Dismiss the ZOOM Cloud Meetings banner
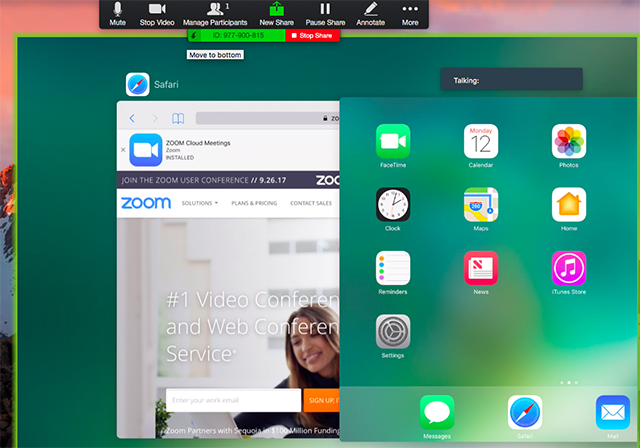 pyautogui.click(x=123, y=150)
